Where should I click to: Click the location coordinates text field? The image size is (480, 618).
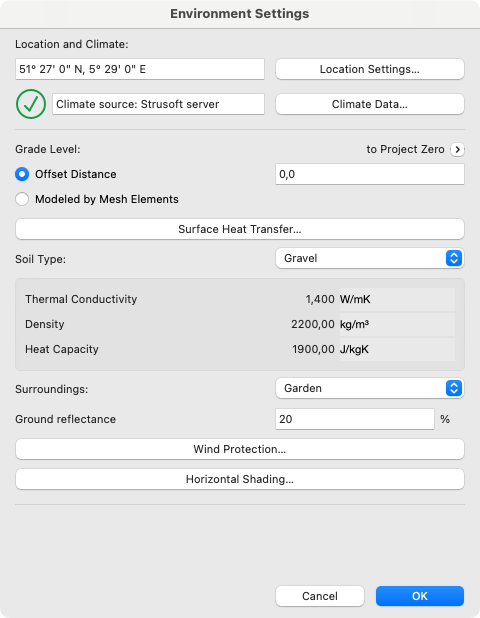[140, 69]
